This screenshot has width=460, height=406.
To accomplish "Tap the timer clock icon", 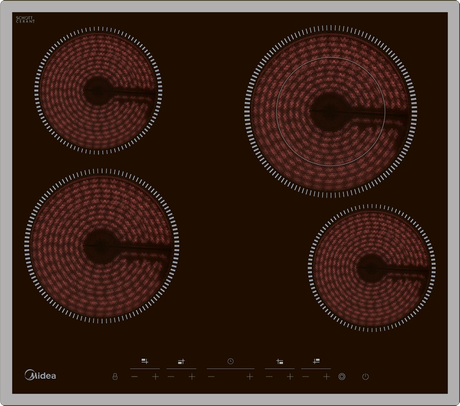I will pos(230,361).
